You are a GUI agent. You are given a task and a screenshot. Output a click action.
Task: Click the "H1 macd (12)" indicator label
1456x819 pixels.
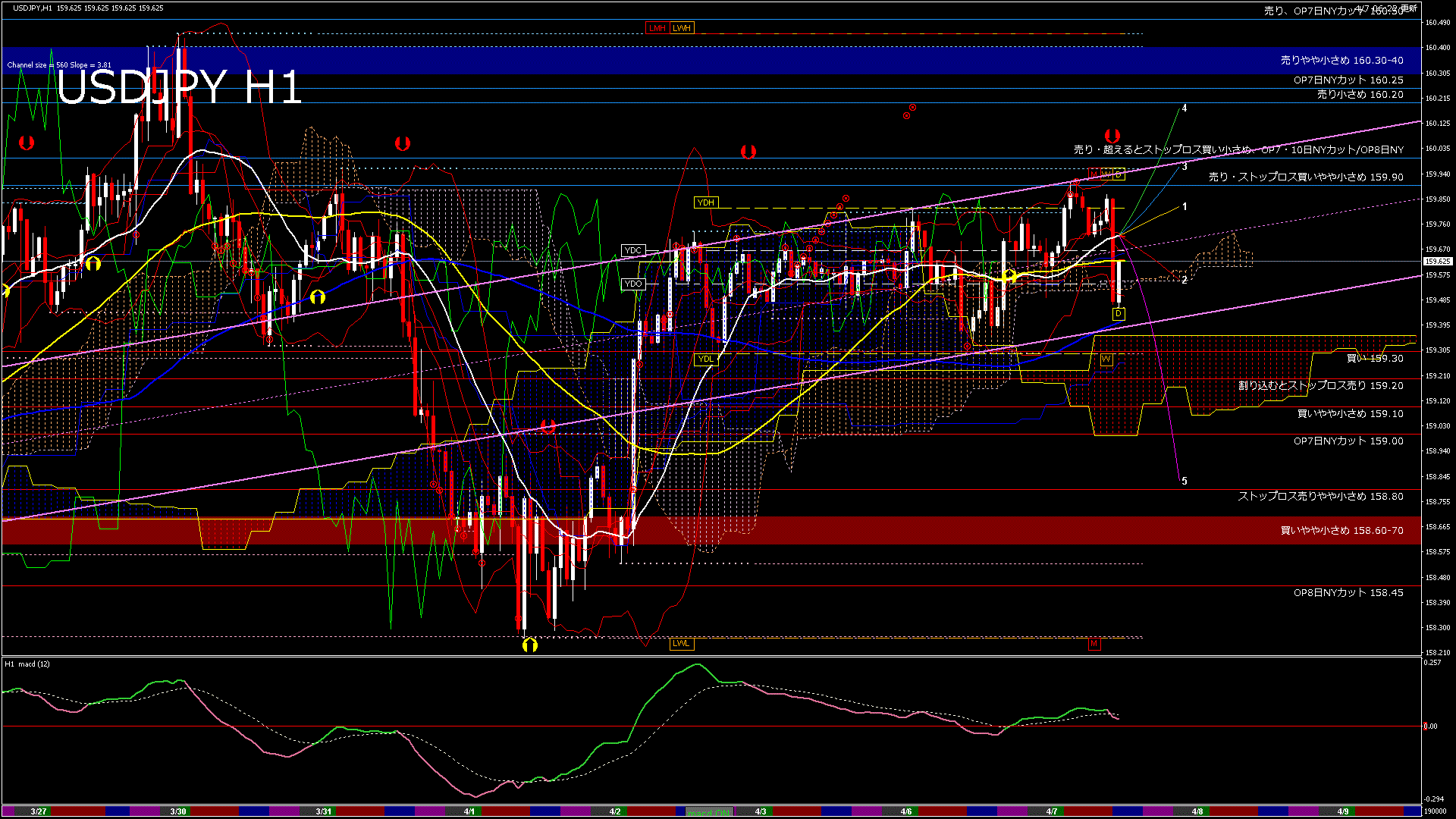[27, 664]
